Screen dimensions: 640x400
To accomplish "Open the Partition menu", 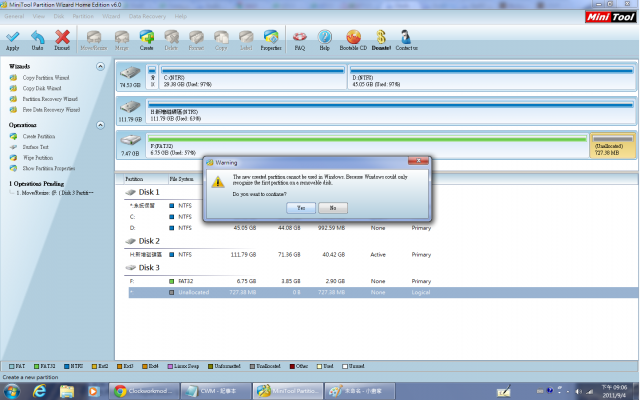I will coord(83,16).
